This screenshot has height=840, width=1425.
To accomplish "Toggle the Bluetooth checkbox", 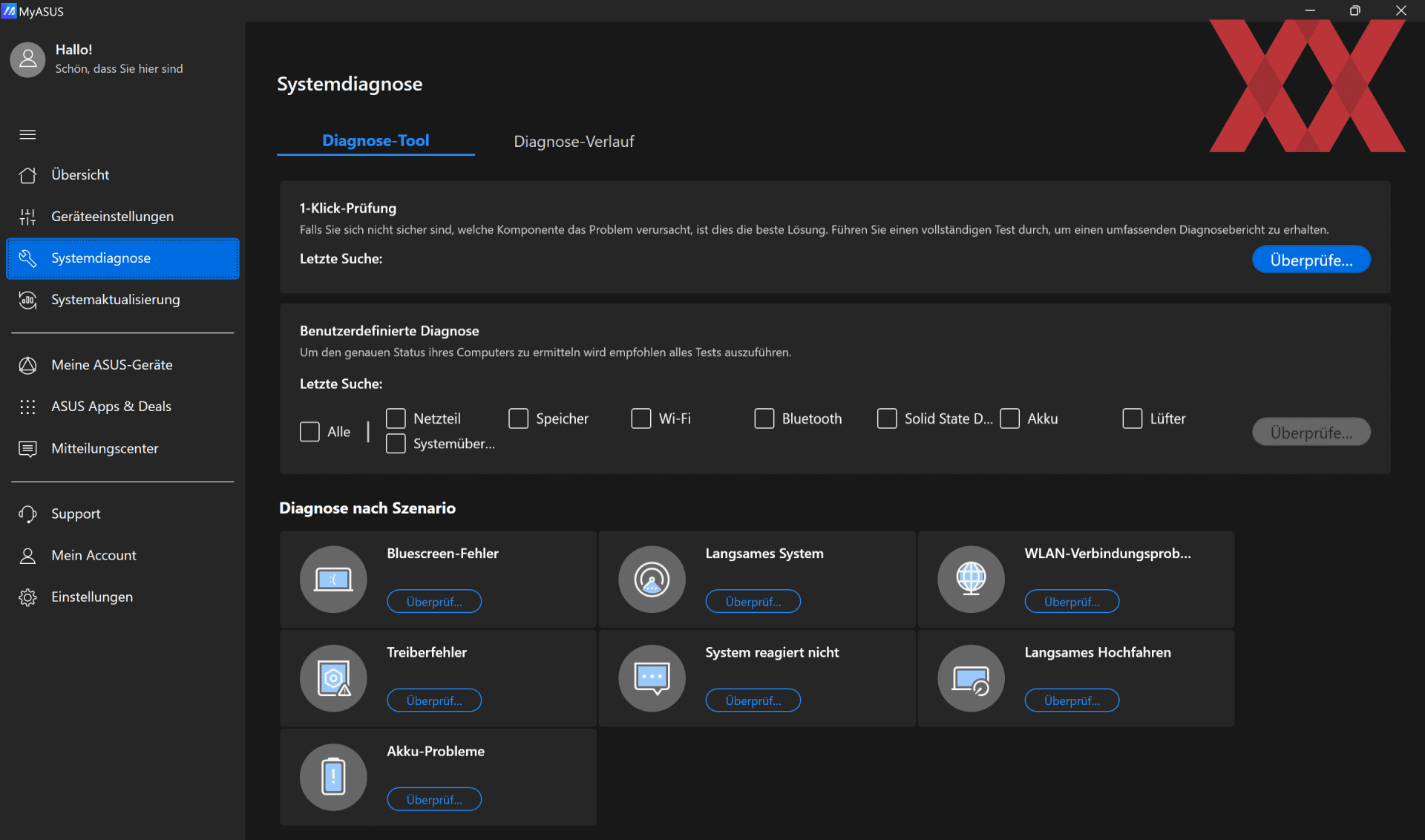I will pyautogui.click(x=764, y=419).
